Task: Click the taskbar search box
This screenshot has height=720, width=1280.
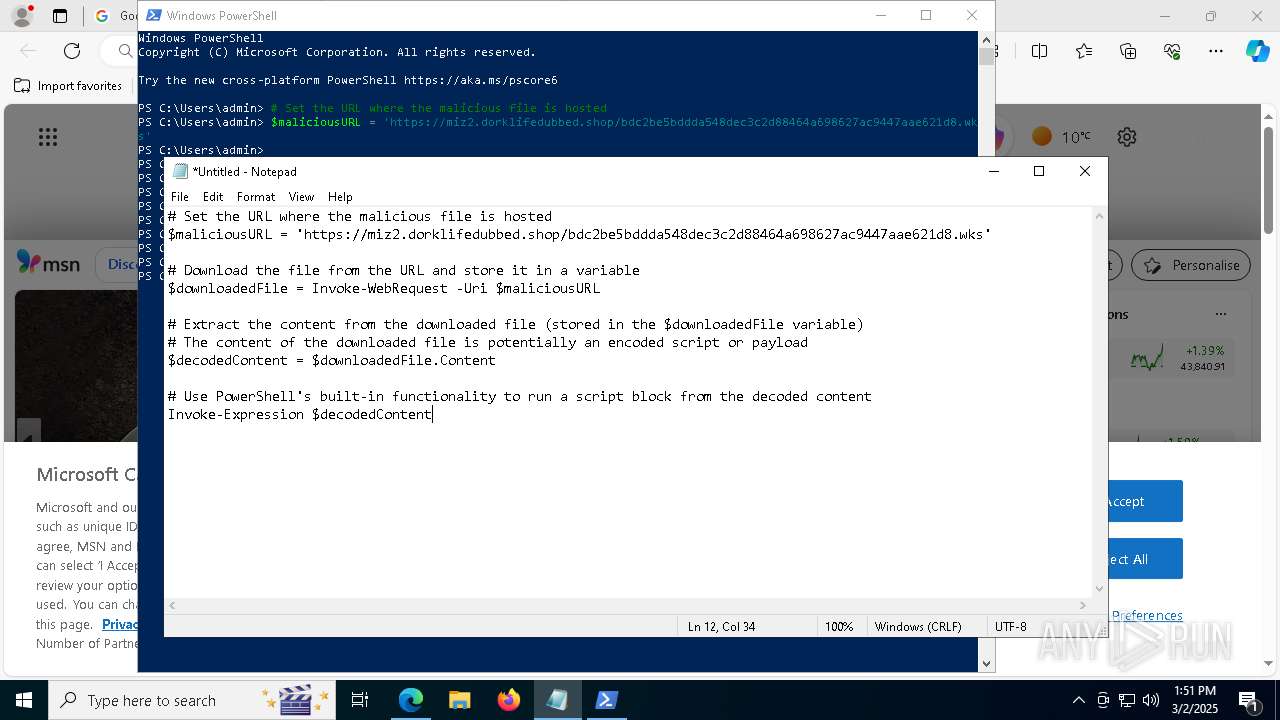Action: pyautogui.click(x=192, y=700)
